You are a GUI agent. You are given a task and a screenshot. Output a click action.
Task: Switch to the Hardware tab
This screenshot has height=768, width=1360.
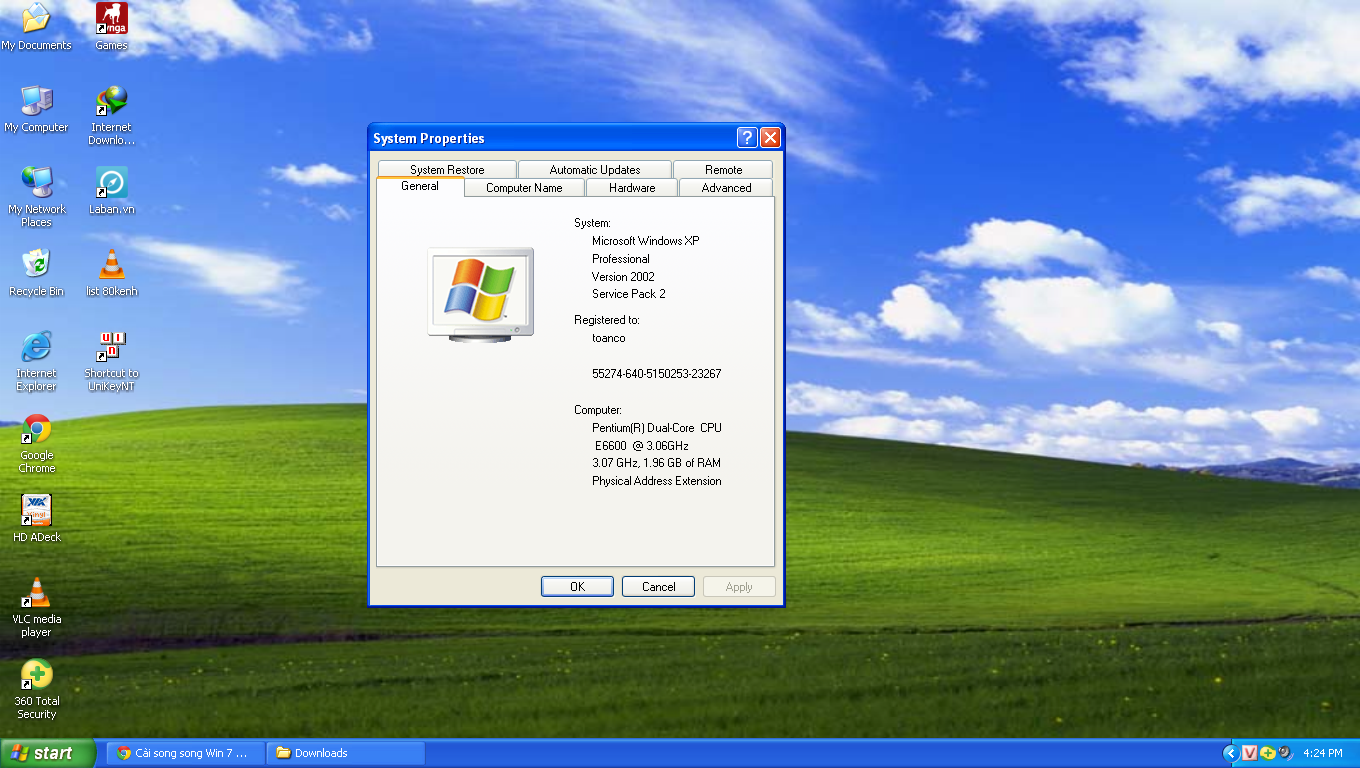click(631, 188)
